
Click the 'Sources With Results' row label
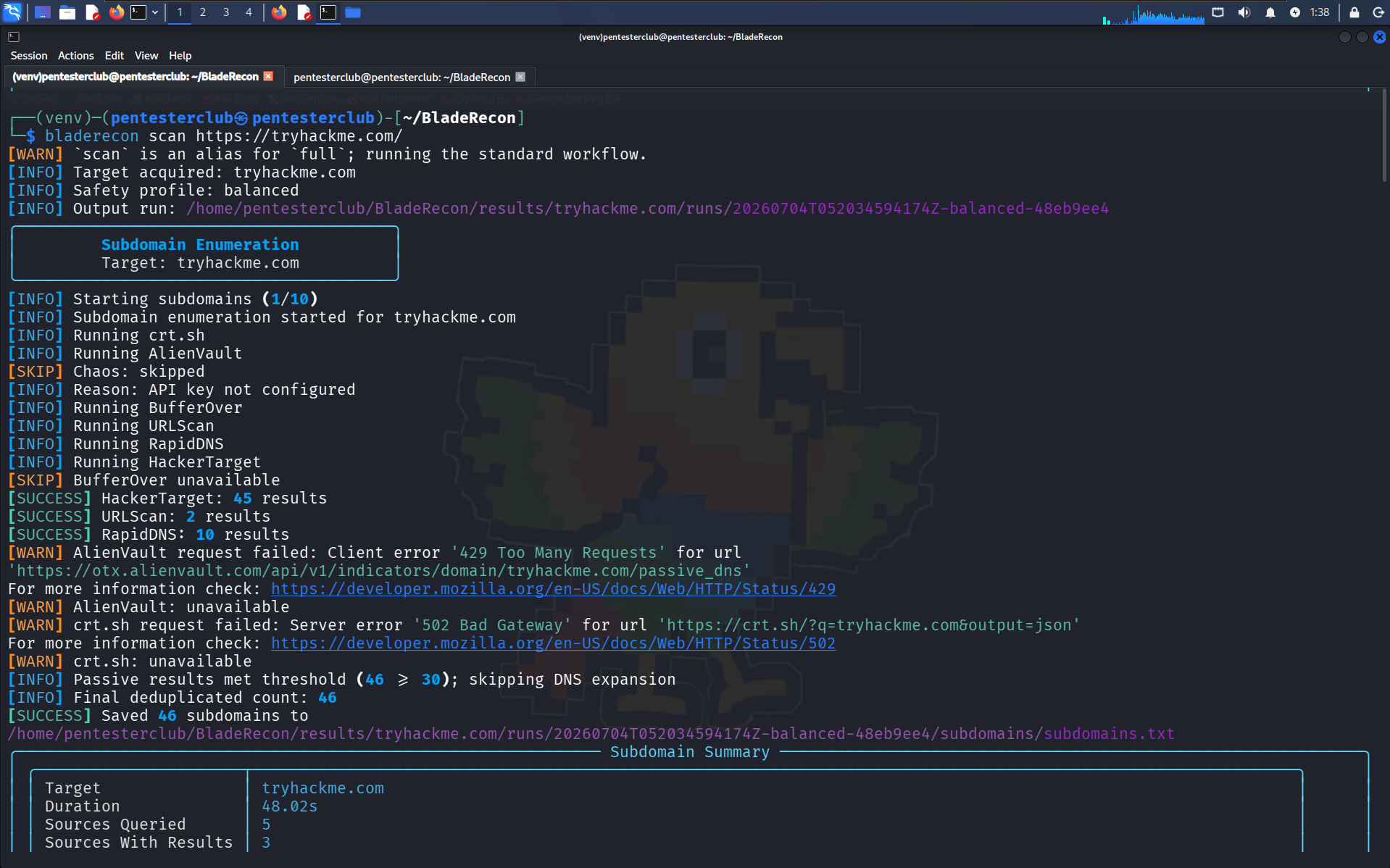[x=139, y=843]
